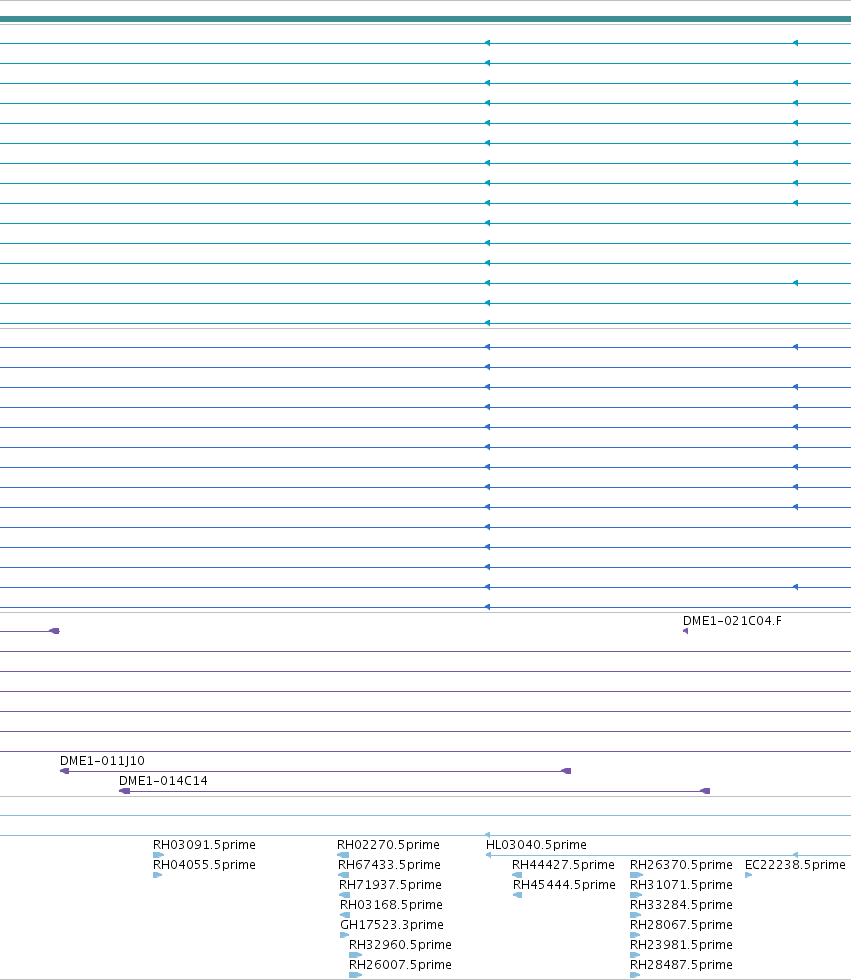Screen dimensions: 851x980
Task: Click the arrow glyph beneath RH44427.5prime
Action: pyautogui.click(x=517, y=875)
